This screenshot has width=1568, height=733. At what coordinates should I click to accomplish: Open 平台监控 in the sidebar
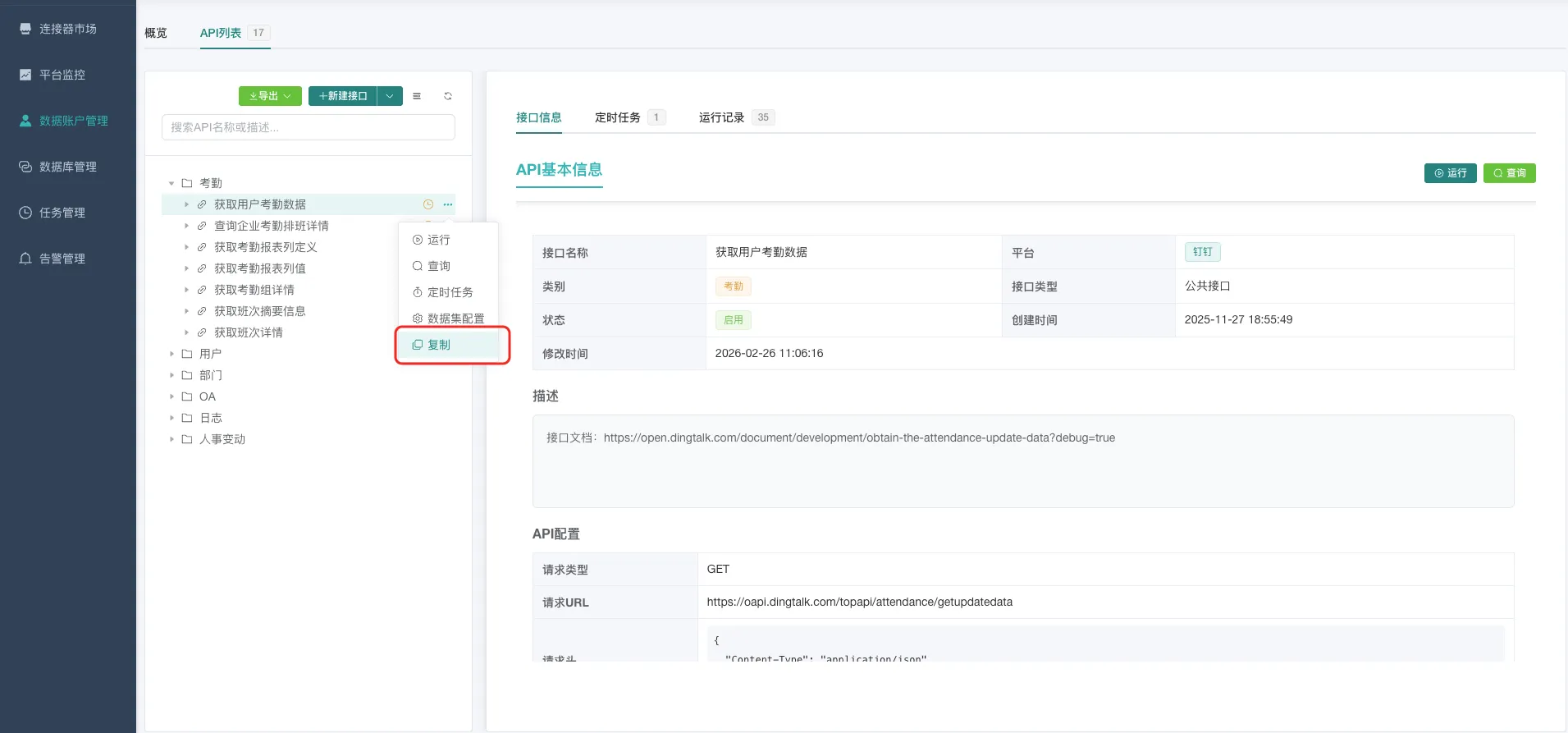(62, 75)
